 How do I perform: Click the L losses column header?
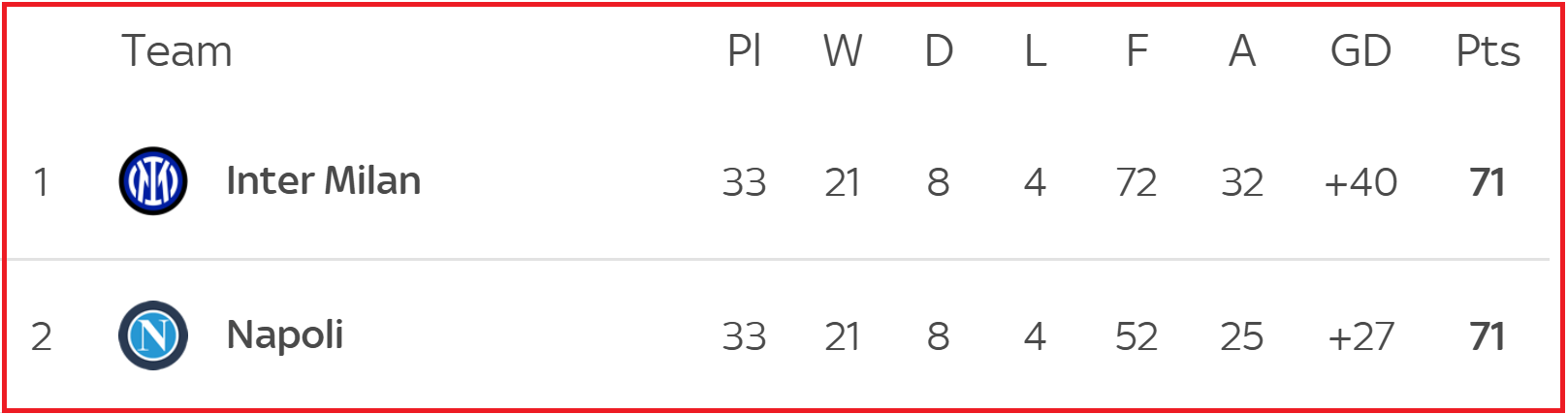[1035, 51]
